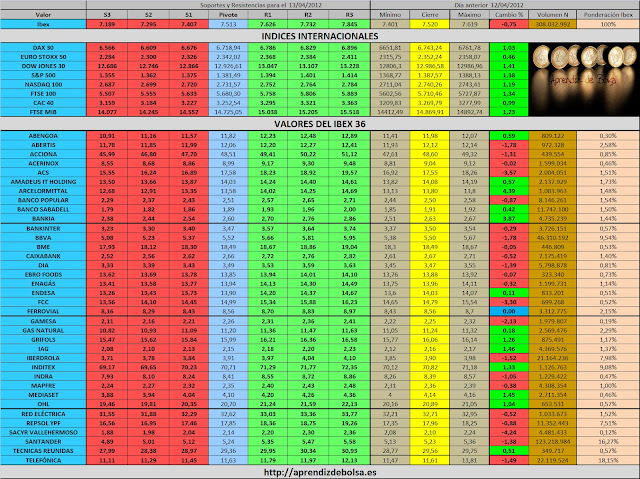This screenshot has width=640, height=479.
Task: Click the DOW JONES 30 row label
Action: 43,66
